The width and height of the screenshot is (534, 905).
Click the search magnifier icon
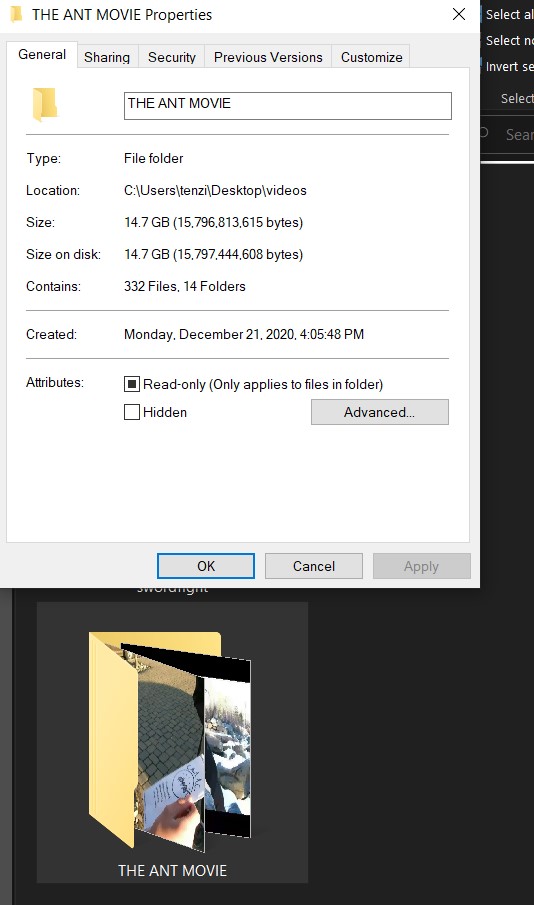tap(484, 133)
